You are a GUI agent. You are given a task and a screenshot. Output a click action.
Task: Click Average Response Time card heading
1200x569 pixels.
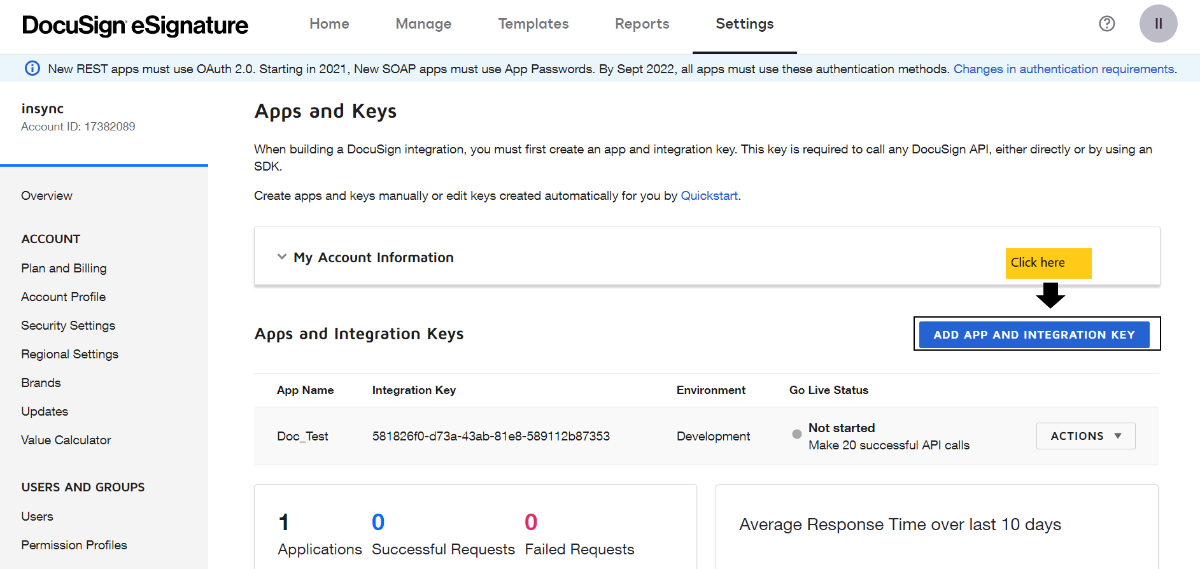(x=900, y=524)
